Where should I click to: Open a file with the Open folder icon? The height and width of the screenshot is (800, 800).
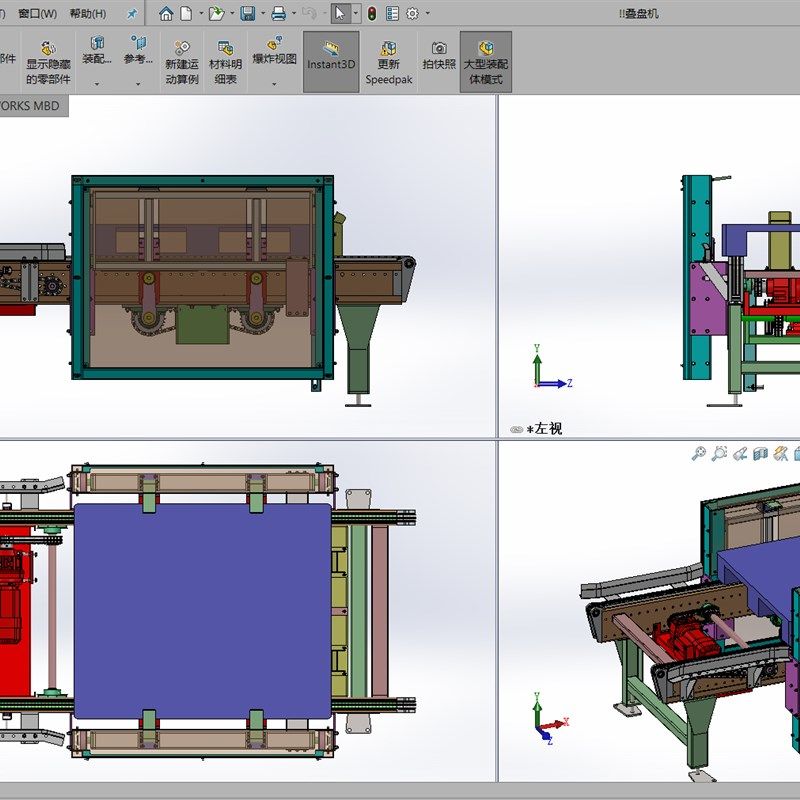(x=217, y=13)
